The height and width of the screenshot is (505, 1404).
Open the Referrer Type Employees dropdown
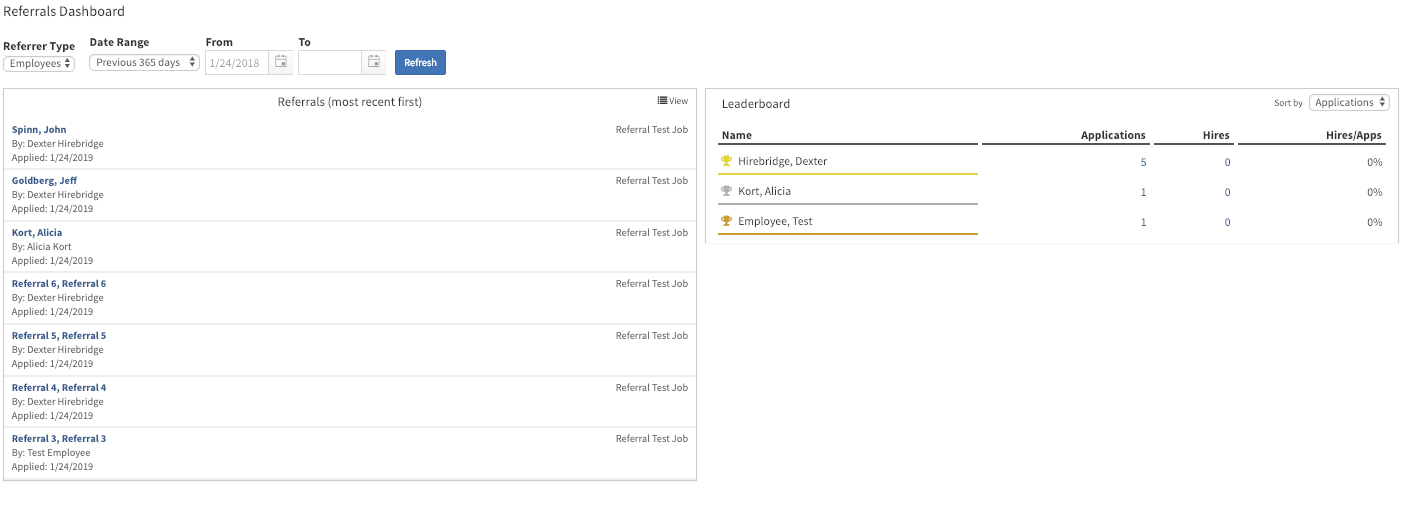(39, 63)
